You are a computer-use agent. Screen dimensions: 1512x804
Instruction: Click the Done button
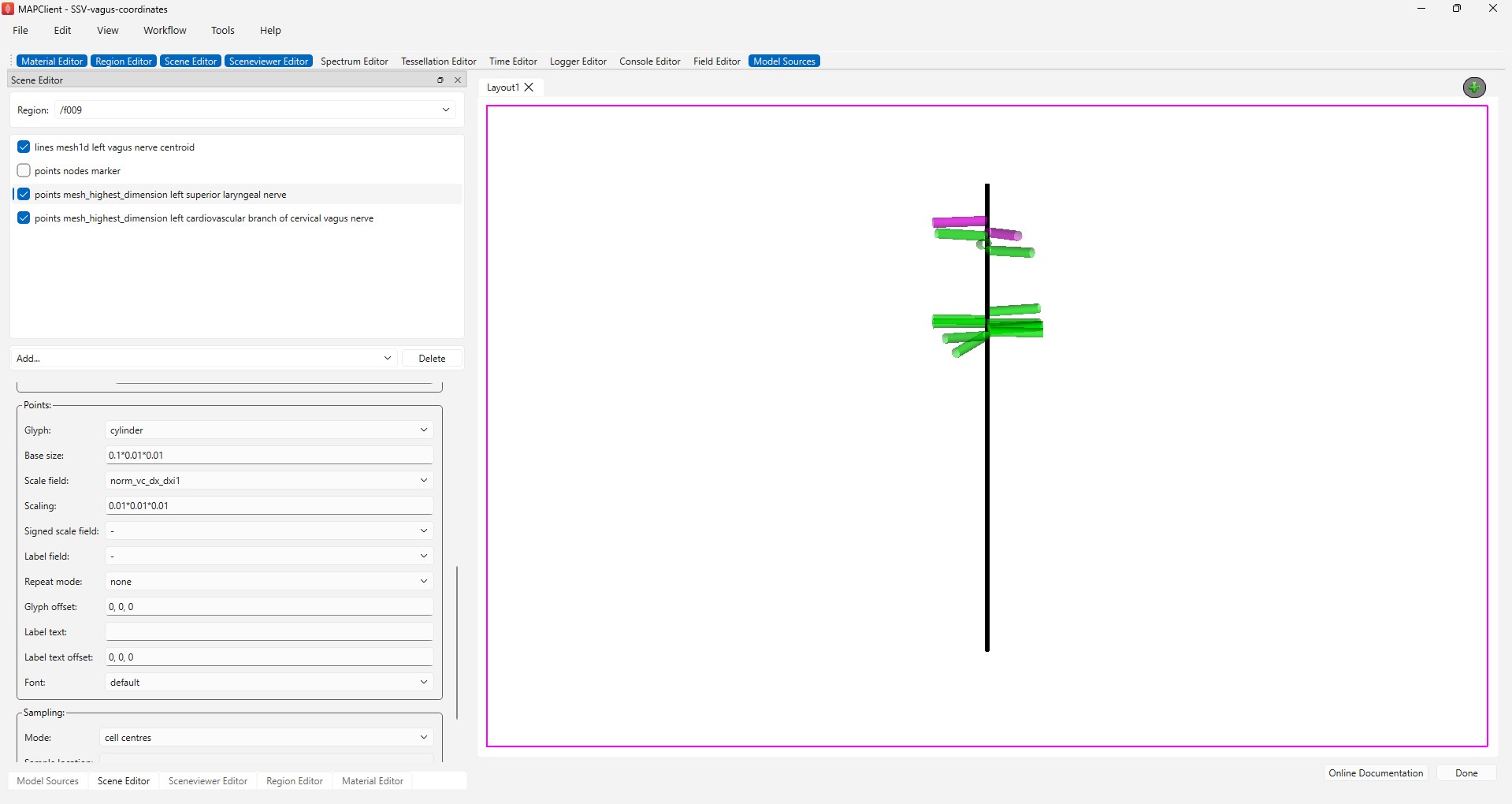[x=1466, y=773]
